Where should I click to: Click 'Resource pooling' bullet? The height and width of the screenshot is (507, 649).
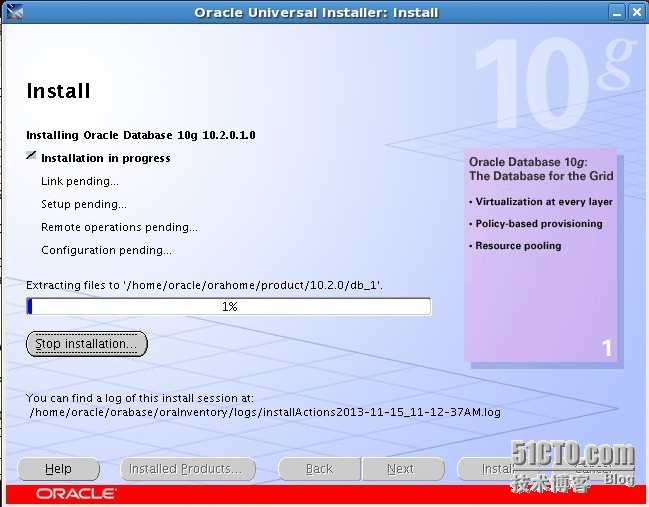(515, 245)
